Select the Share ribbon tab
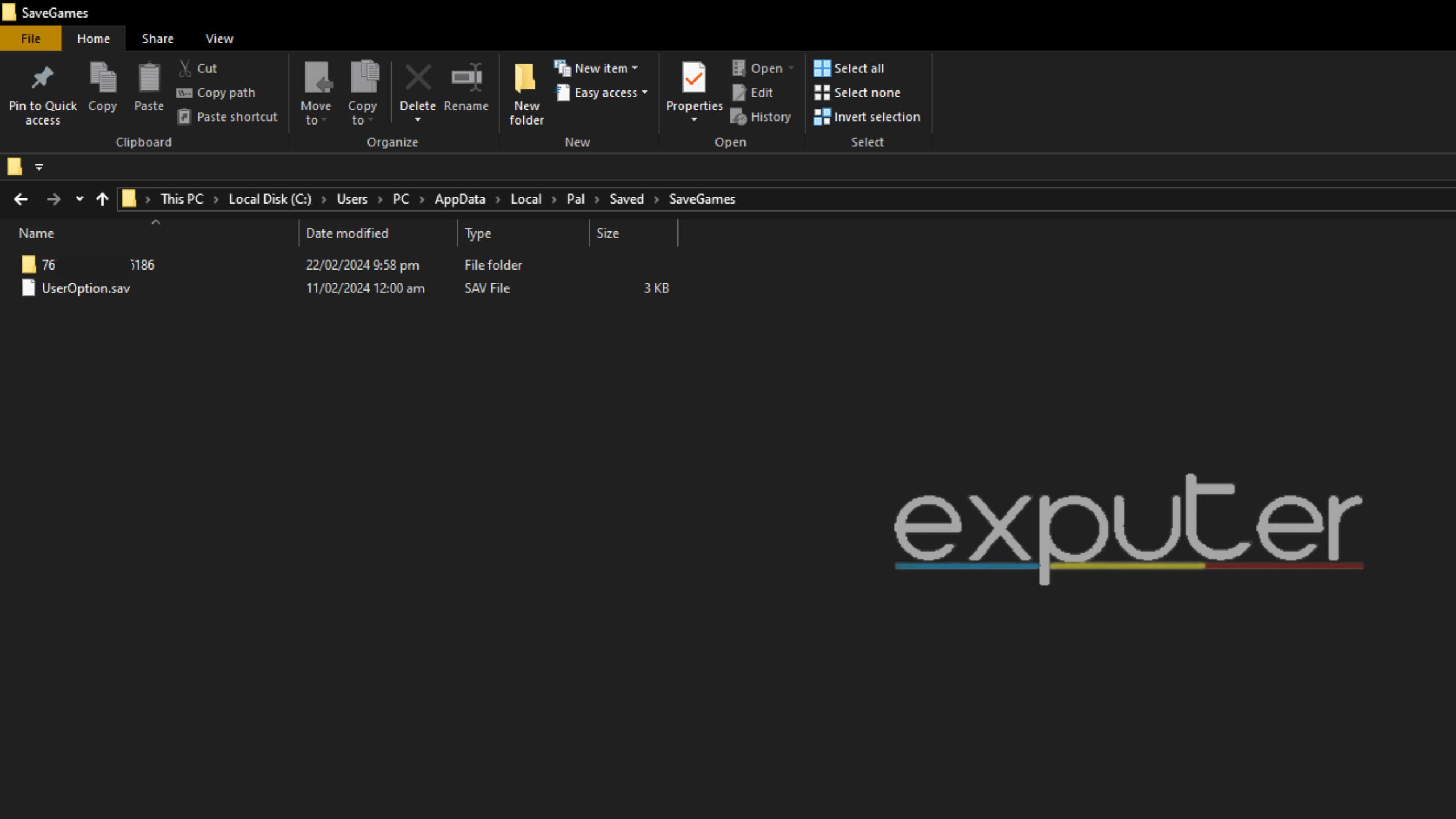 [157, 38]
